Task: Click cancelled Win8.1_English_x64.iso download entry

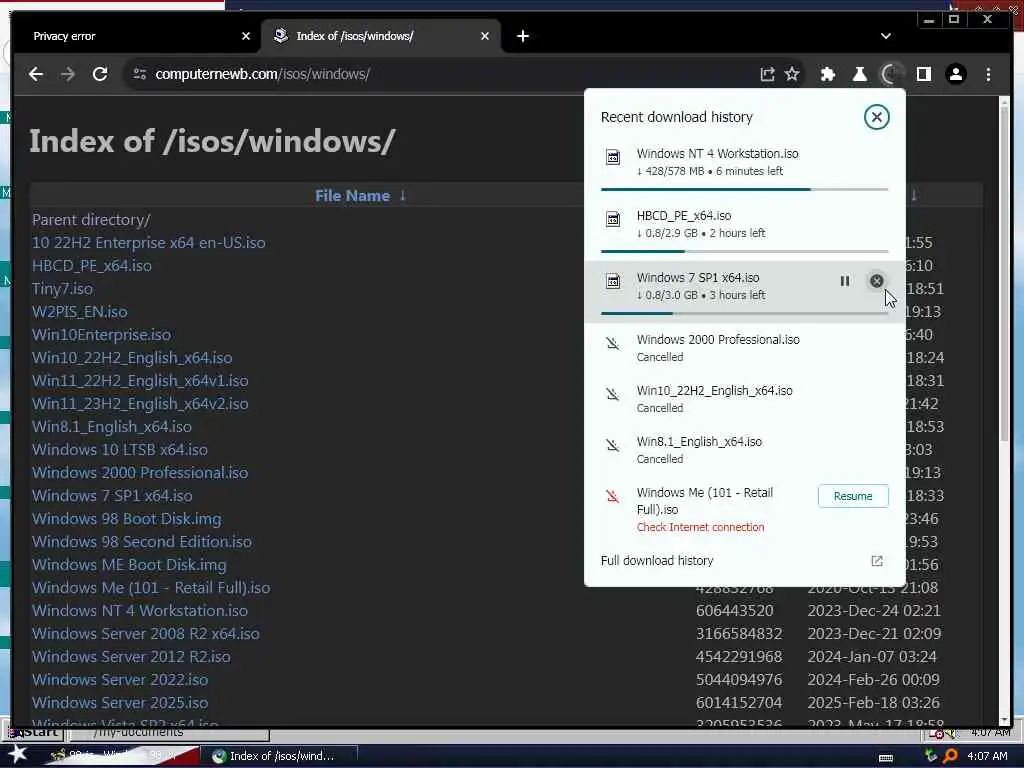Action: tap(744, 450)
